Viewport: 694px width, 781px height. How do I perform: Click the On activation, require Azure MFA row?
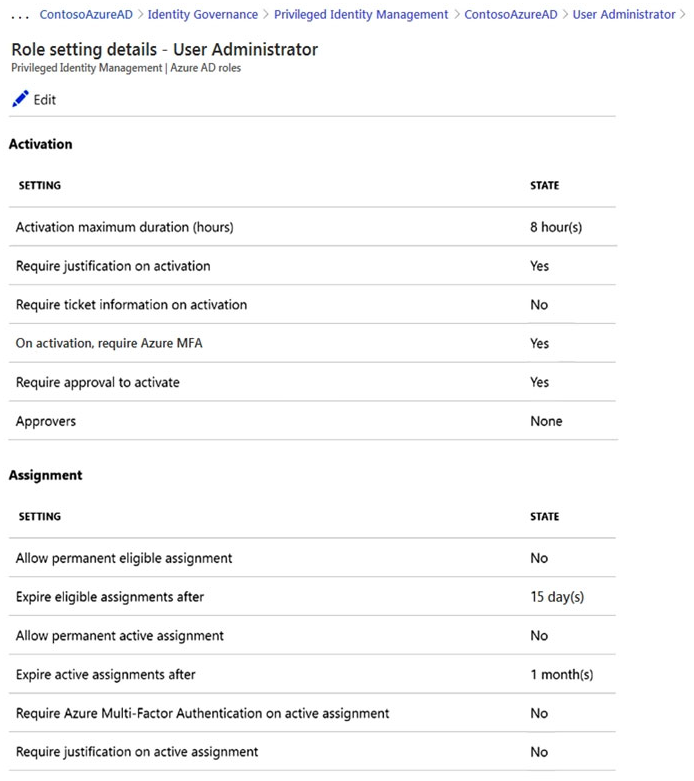110,343
